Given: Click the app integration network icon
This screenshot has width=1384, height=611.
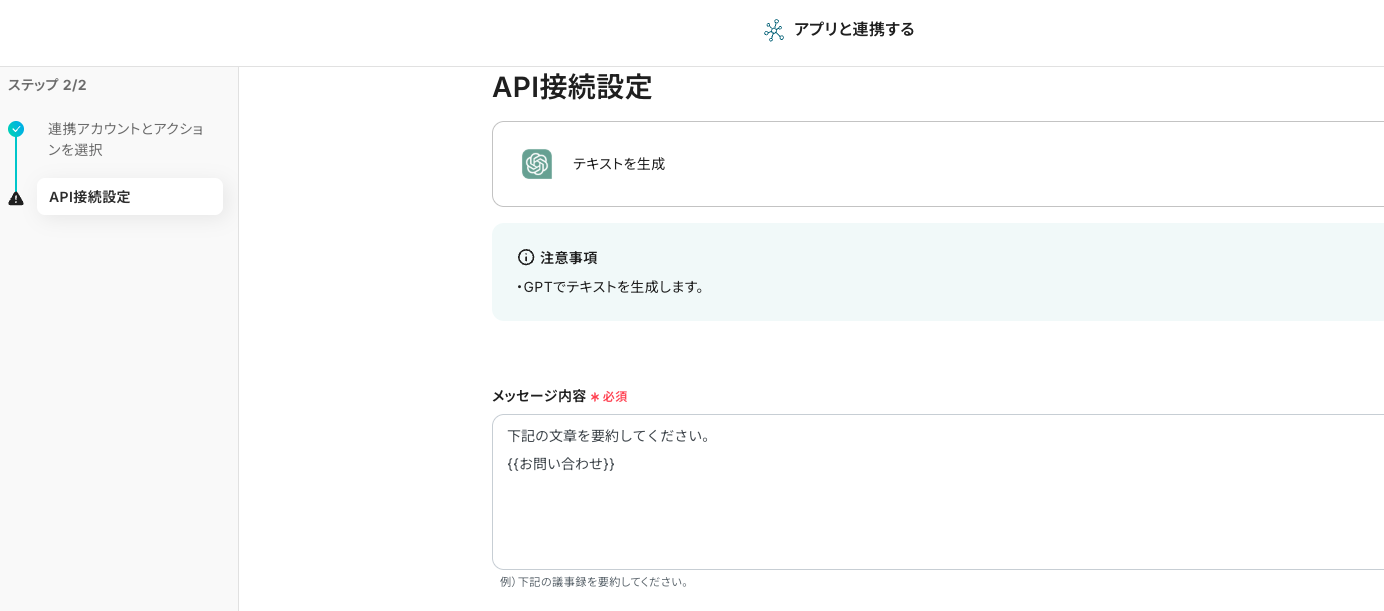Looking at the screenshot, I should [x=774, y=30].
